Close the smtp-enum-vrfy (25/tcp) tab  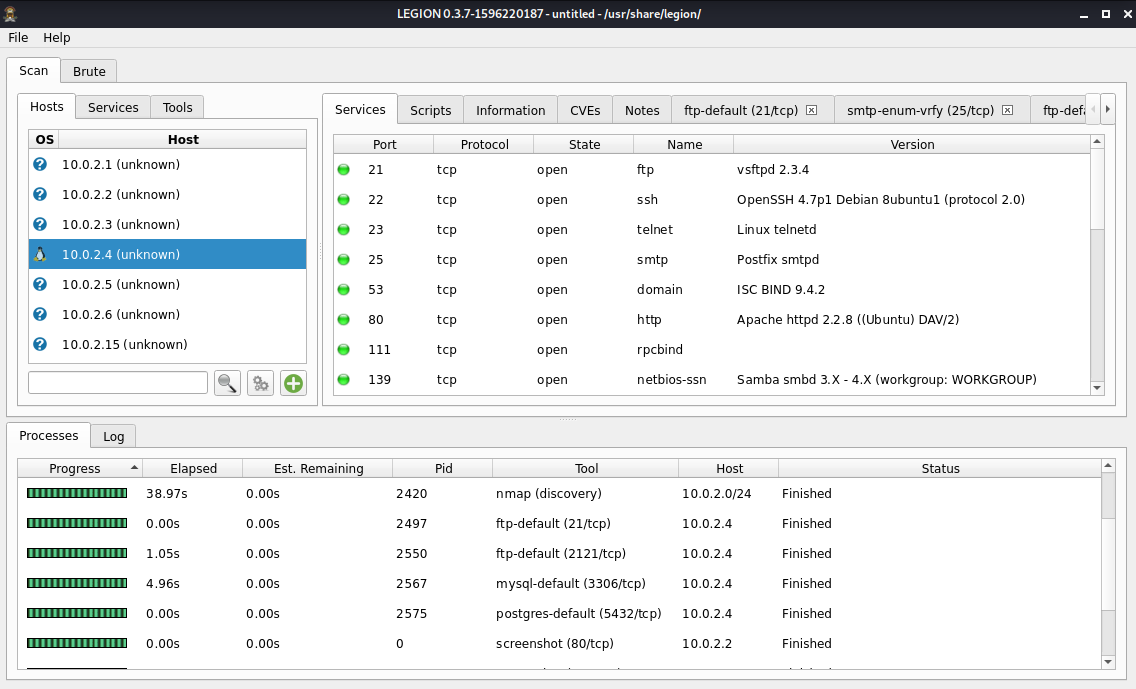[x=1007, y=110]
